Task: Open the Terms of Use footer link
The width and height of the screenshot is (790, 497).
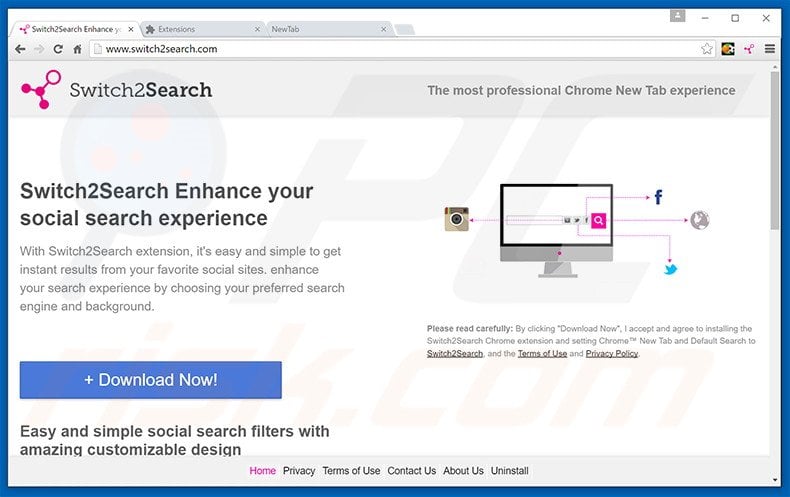Action: pos(351,471)
